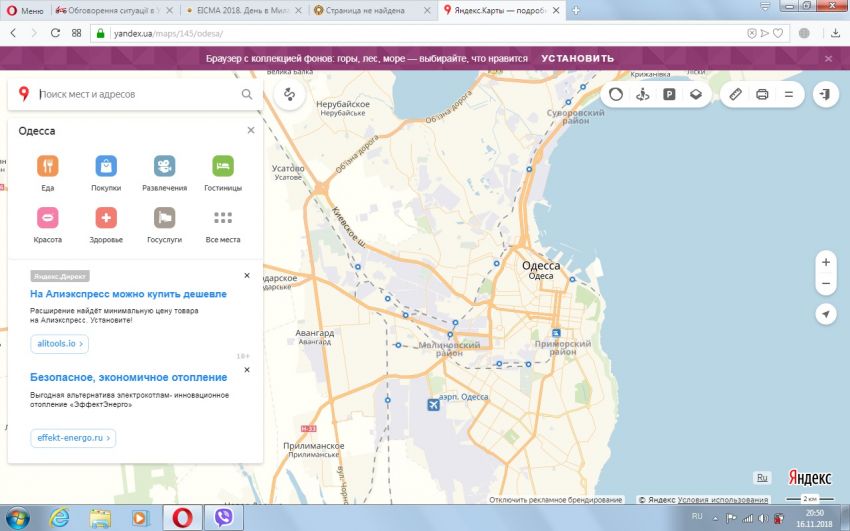Open the Windows Start button
Viewport: 850px width, 531px height.
pyautogui.click(x=17, y=518)
